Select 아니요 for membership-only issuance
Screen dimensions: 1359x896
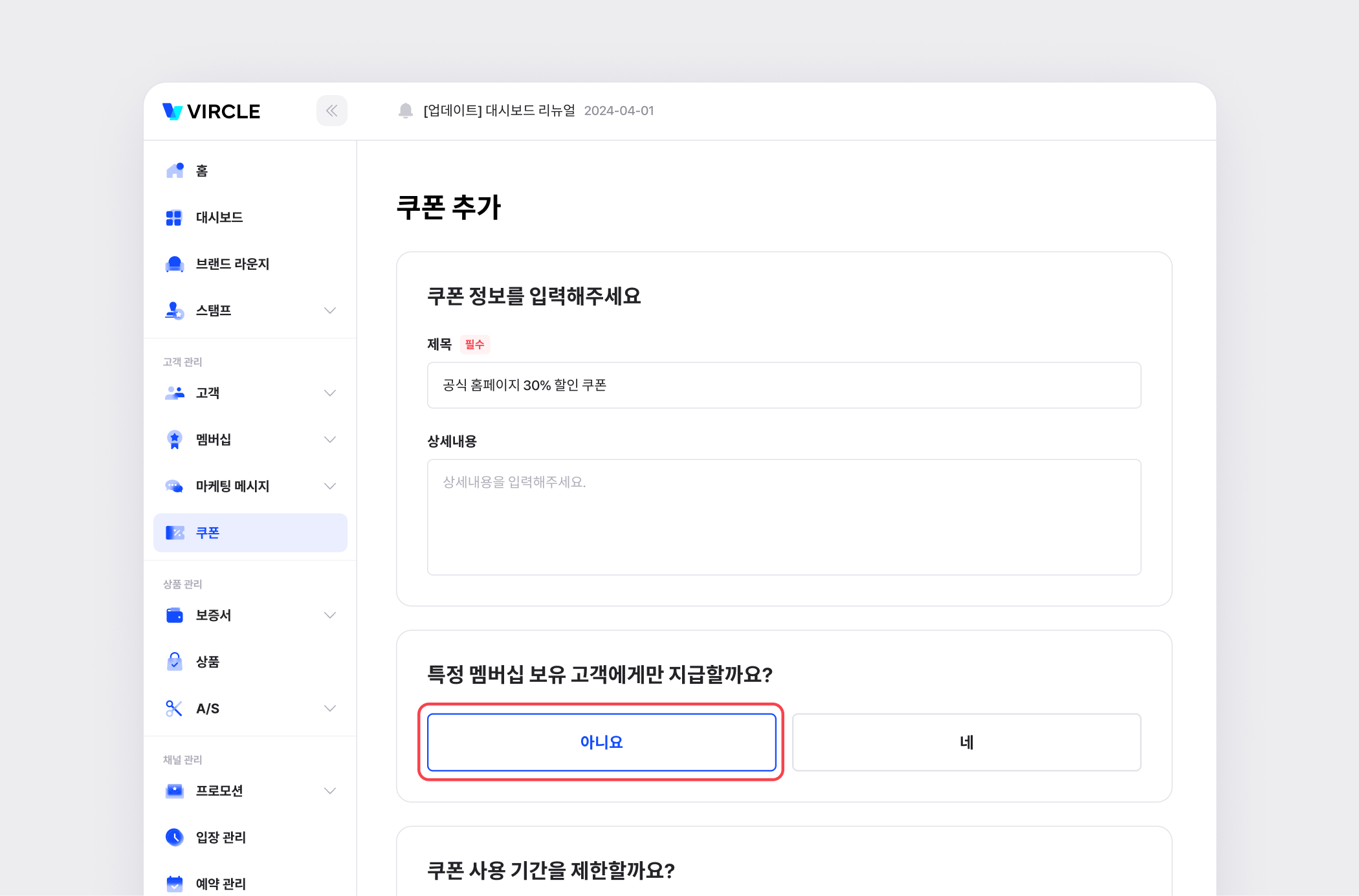(602, 742)
